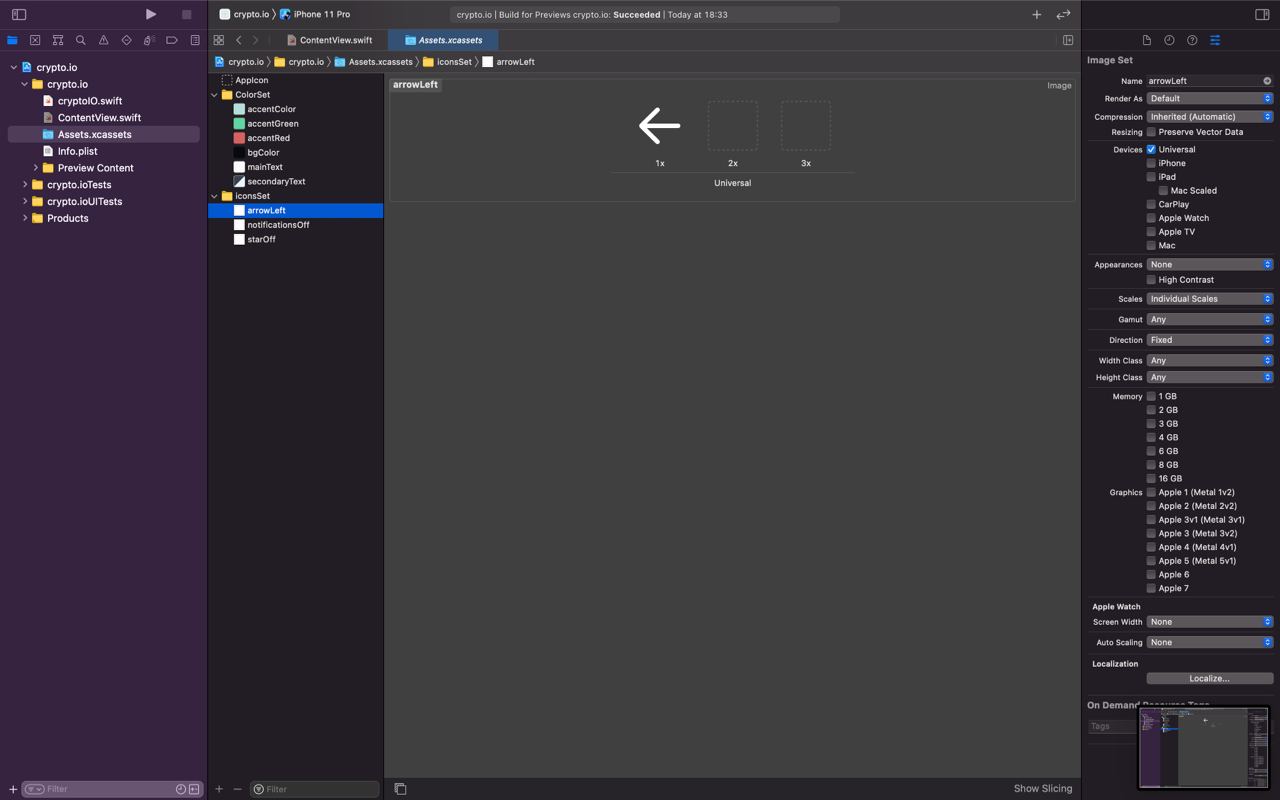Open the breakpoint navigator
Image resolution: width=1280 pixels, height=800 pixels.
point(172,40)
